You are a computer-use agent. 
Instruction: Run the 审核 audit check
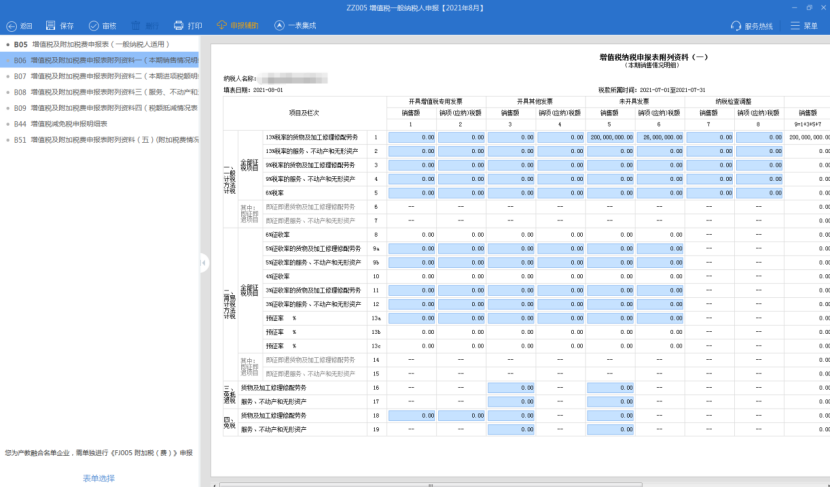click(x=102, y=25)
